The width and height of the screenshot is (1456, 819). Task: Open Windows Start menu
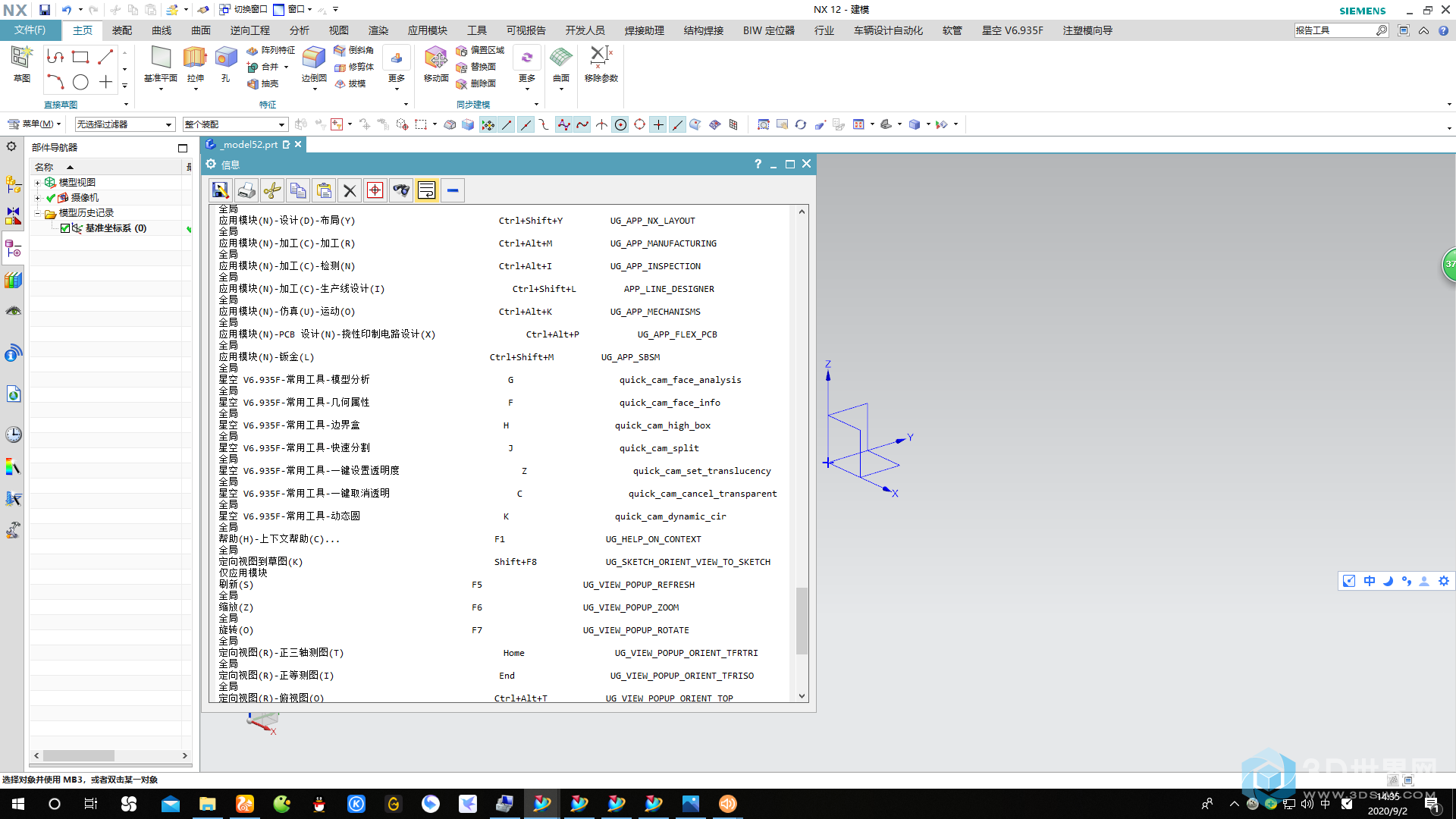click(x=18, y=804)
